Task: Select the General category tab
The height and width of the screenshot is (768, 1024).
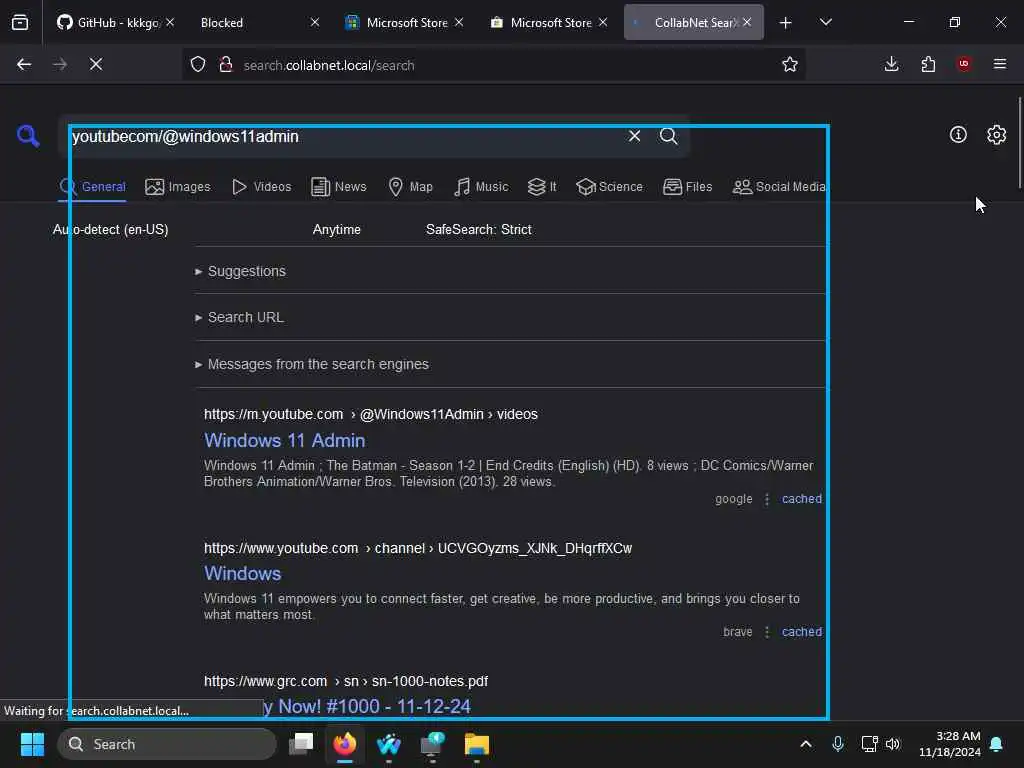Action: click(x=92, y=187)
